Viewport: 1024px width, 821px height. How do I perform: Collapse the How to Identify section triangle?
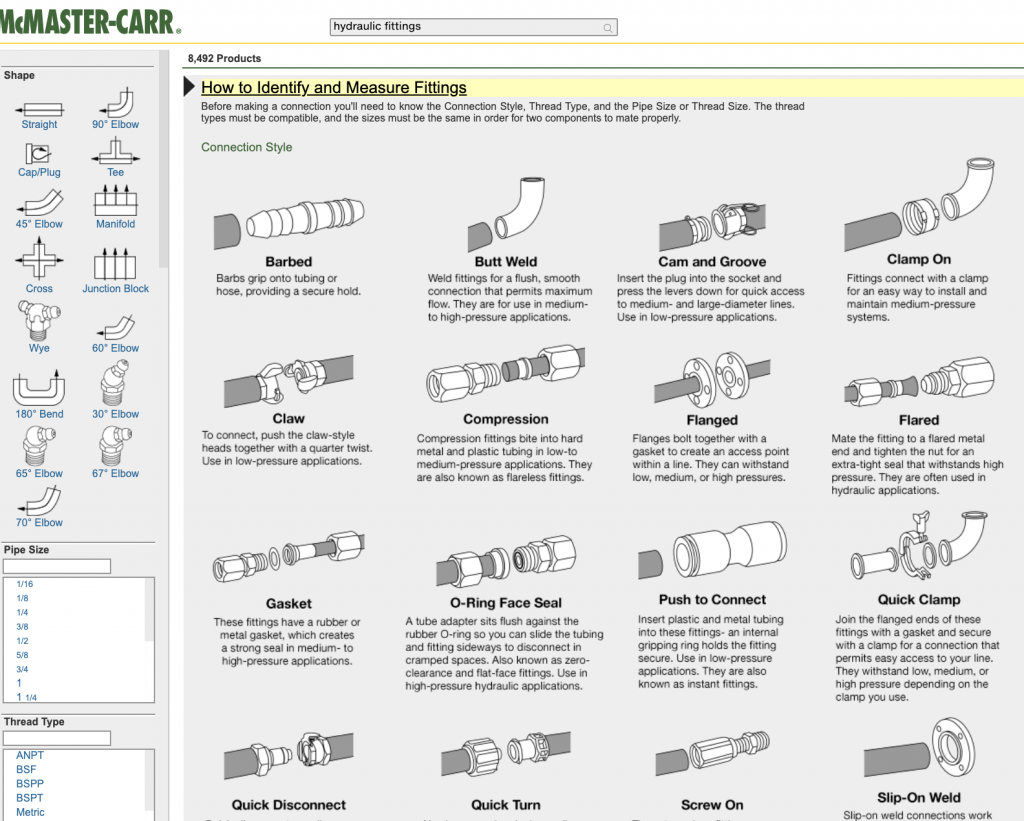click(x=190, y=87)
